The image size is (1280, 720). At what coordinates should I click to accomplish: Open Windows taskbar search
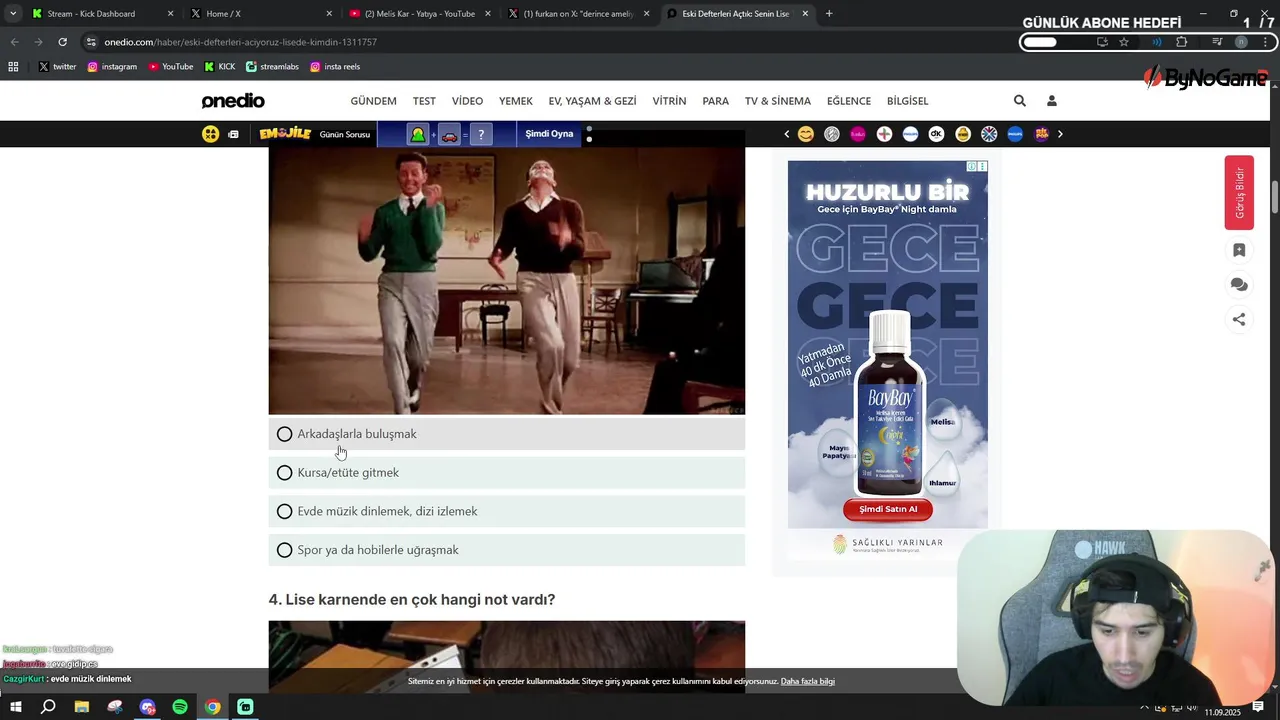[x=48, y=707]
